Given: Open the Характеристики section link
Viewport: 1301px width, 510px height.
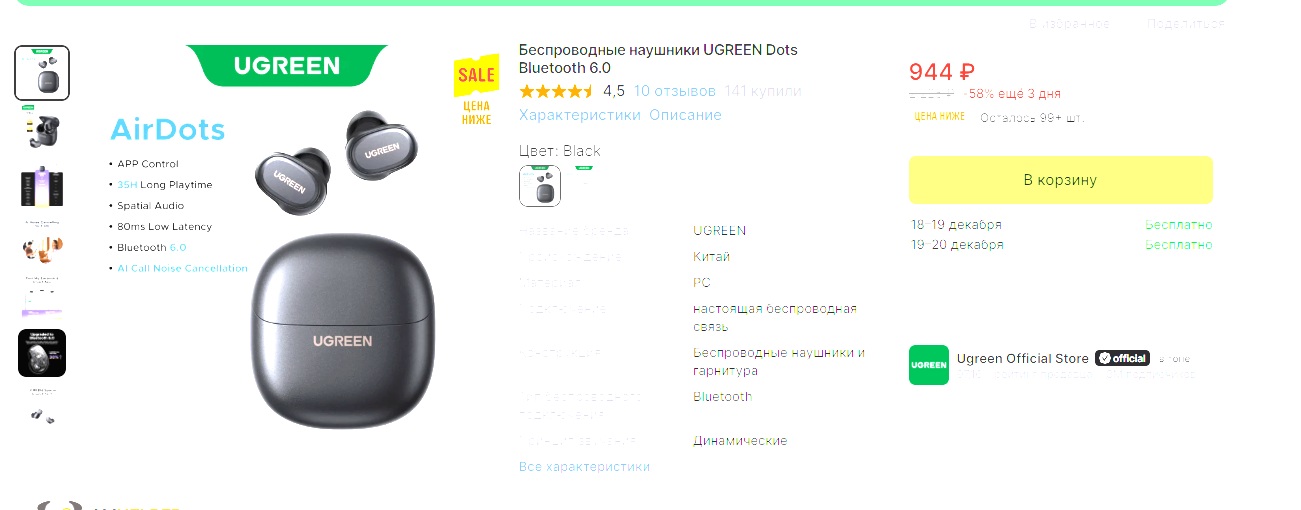Looking at the screenshot, I should click(x=580, y=115).
